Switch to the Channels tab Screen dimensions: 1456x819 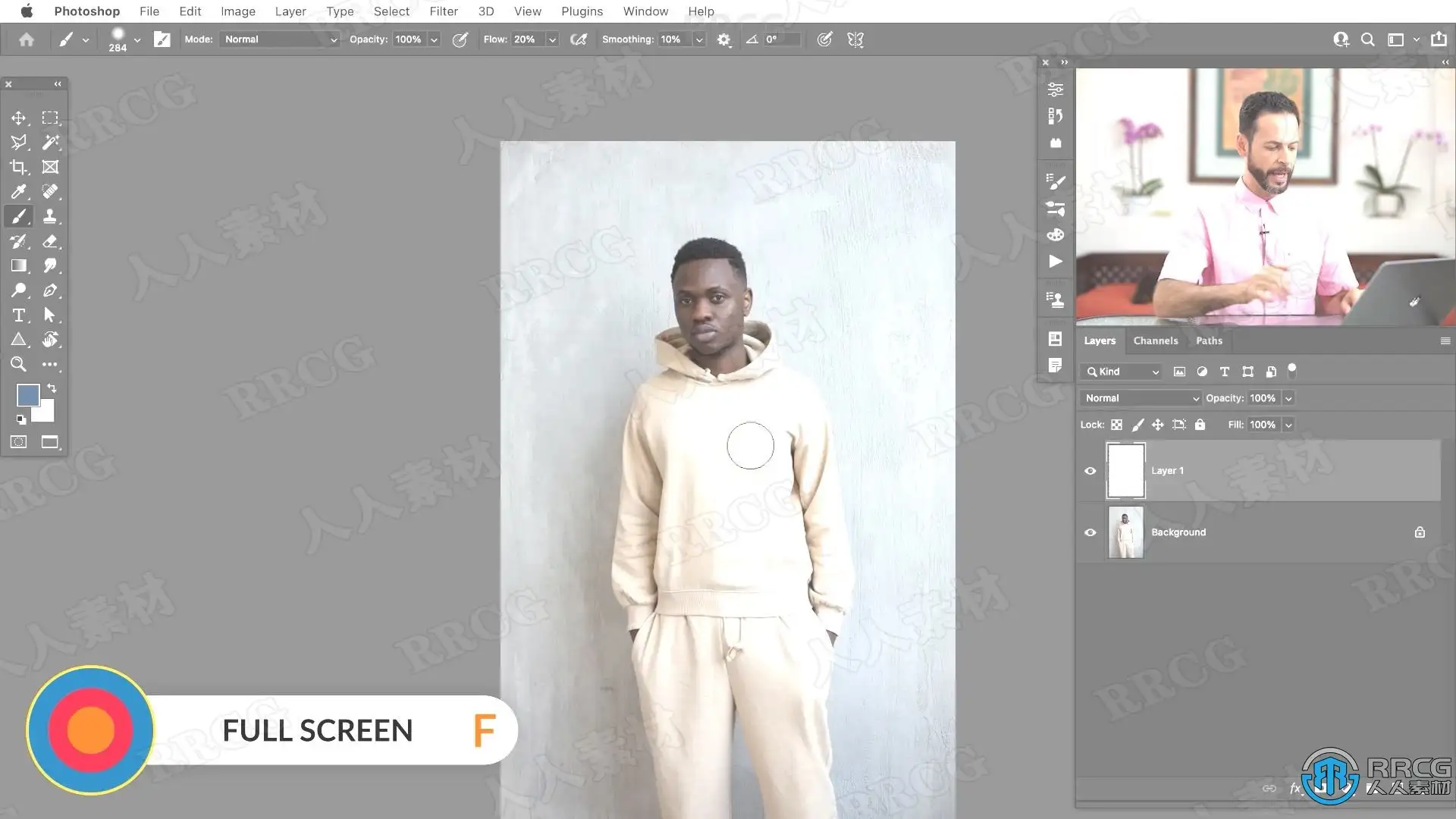coord(1156,340)
